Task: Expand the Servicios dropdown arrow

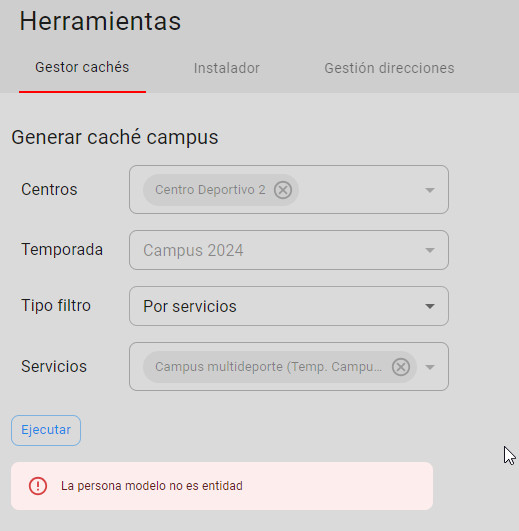Action: point(430,367)
